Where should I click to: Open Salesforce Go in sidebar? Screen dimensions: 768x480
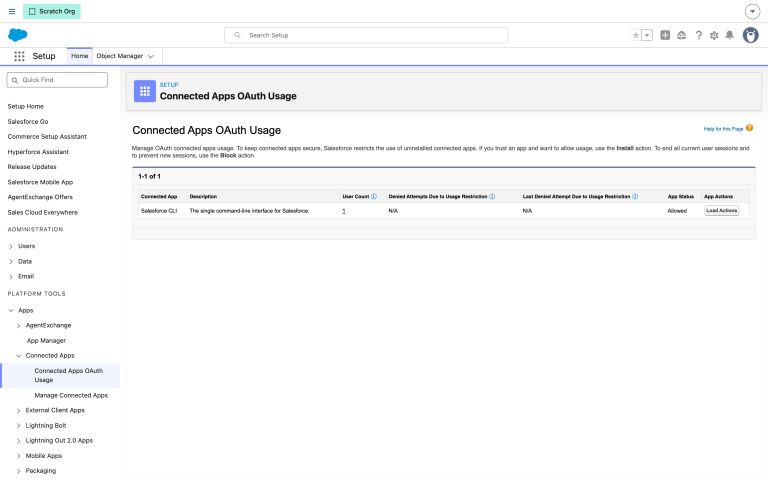[28, 121]
